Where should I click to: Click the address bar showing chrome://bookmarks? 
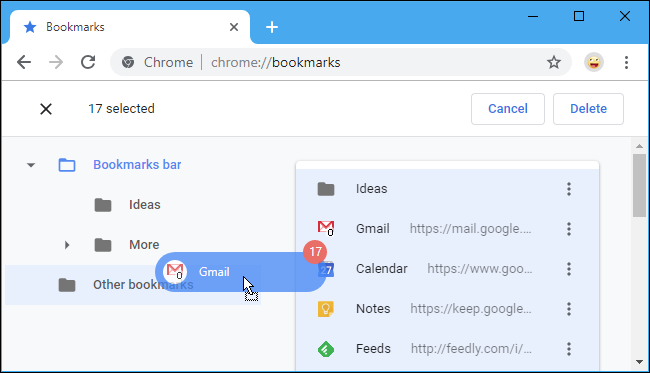click(x=332, y=63)
